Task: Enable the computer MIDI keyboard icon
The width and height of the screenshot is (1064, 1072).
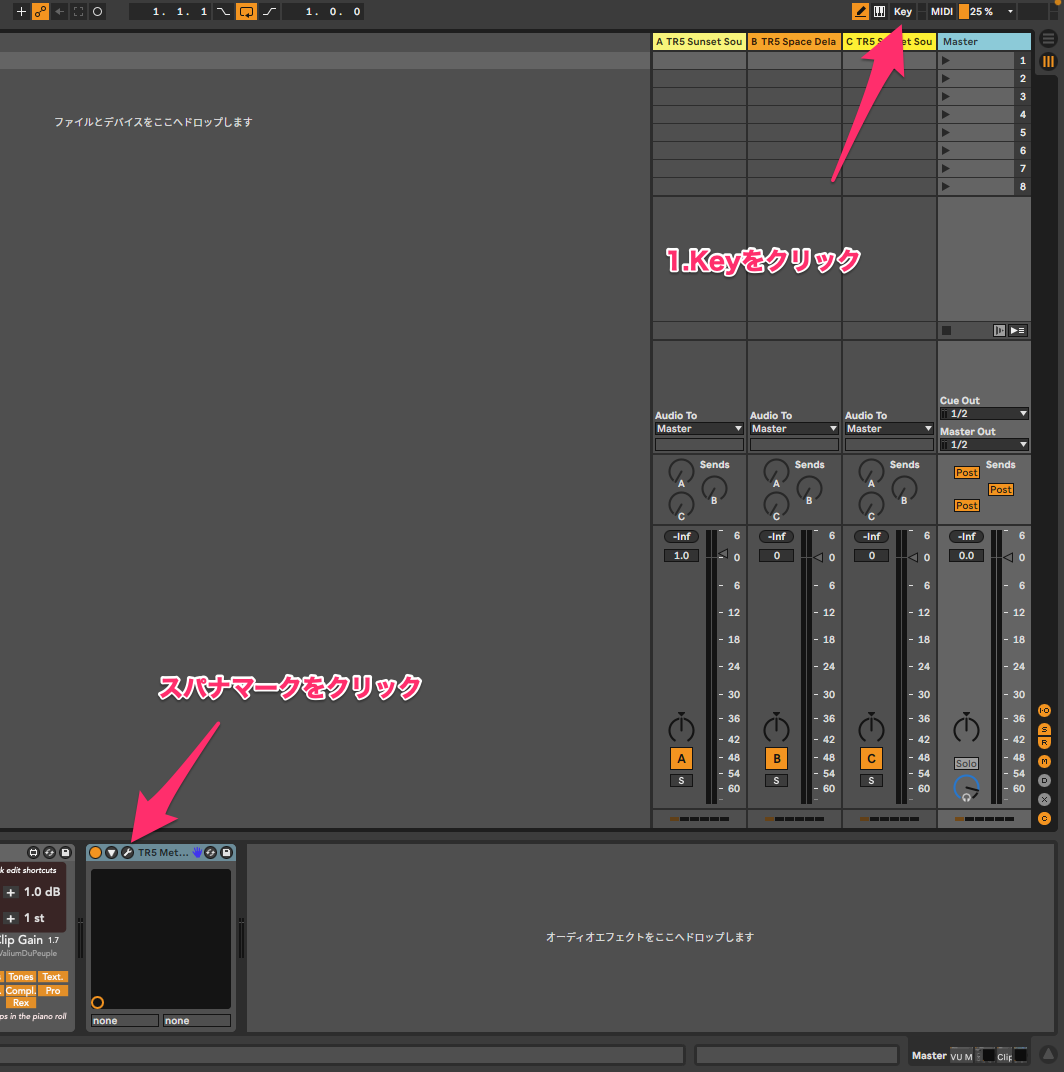Action: [879, 12]
